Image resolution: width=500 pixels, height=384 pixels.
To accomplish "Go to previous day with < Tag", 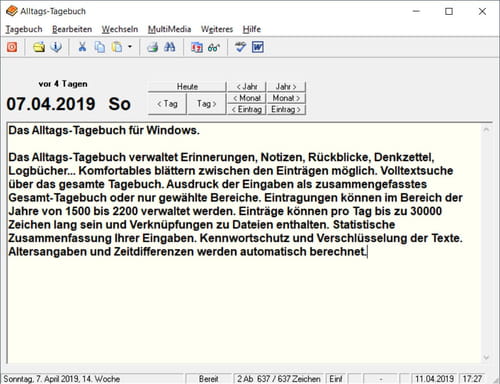I will click(x=167, y=104).
